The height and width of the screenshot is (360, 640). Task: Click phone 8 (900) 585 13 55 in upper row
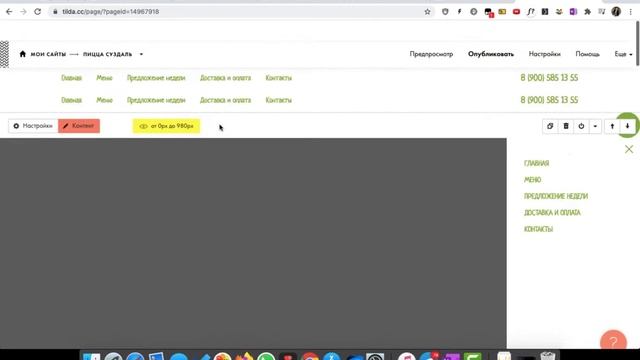click(x=549, y=78)
